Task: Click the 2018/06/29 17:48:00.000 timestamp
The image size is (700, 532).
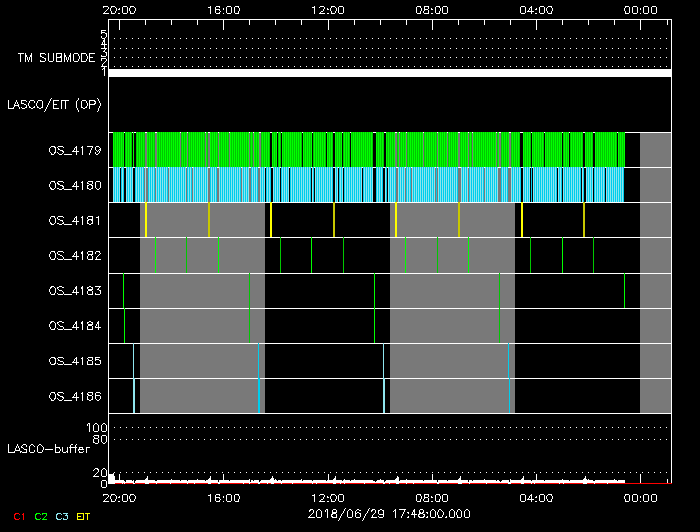Action: (389, 513)
